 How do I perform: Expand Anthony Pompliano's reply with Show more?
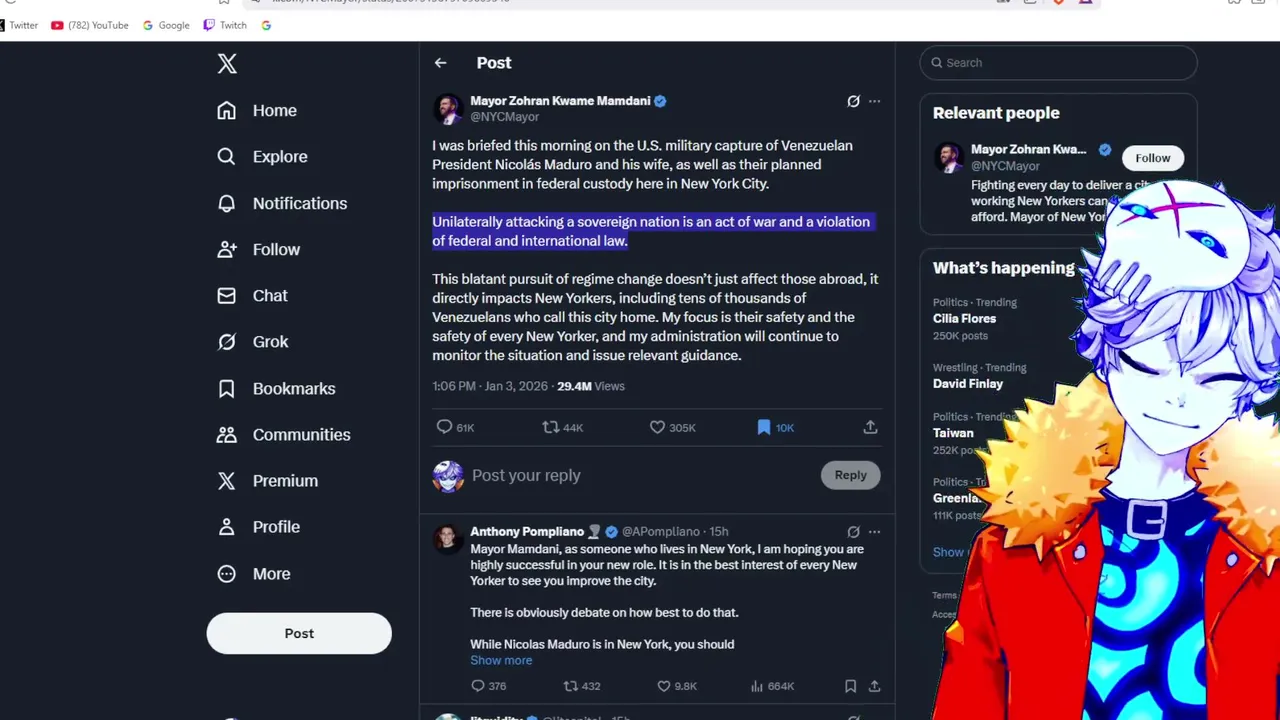point(501,660)
